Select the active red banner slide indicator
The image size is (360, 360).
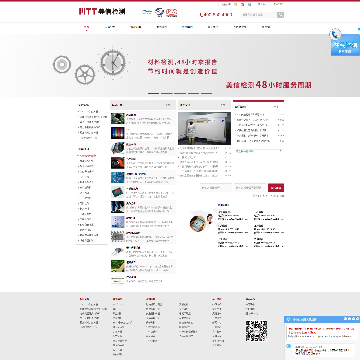pos(153,93)
